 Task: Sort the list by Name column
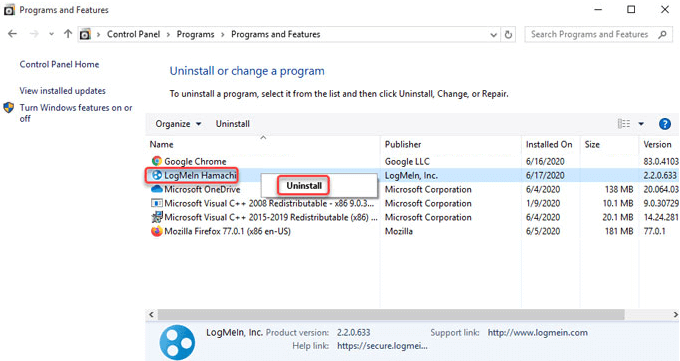[161, 144]
